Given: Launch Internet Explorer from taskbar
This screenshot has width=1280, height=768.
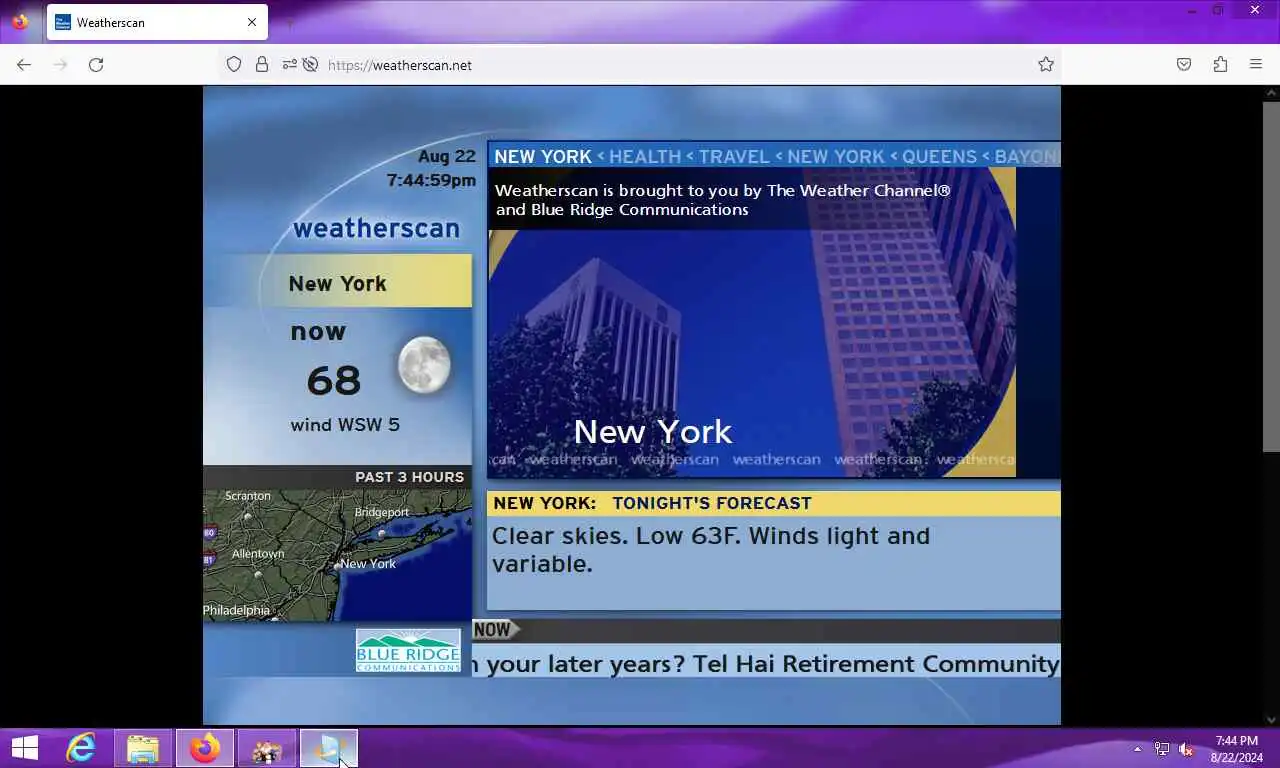Looking at the screenshot, I should (81, 748).
